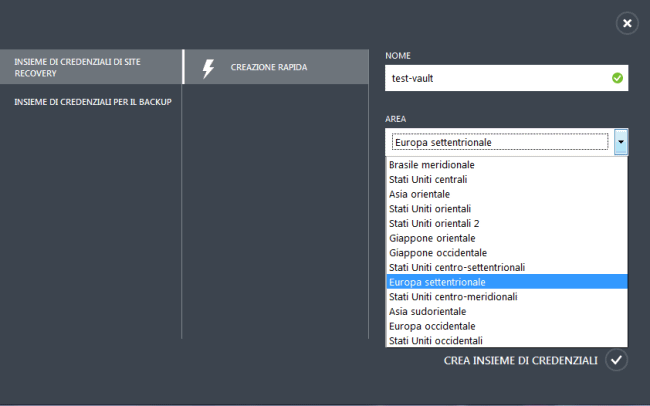Choose the Creazione Rapida option

(270, 68)
